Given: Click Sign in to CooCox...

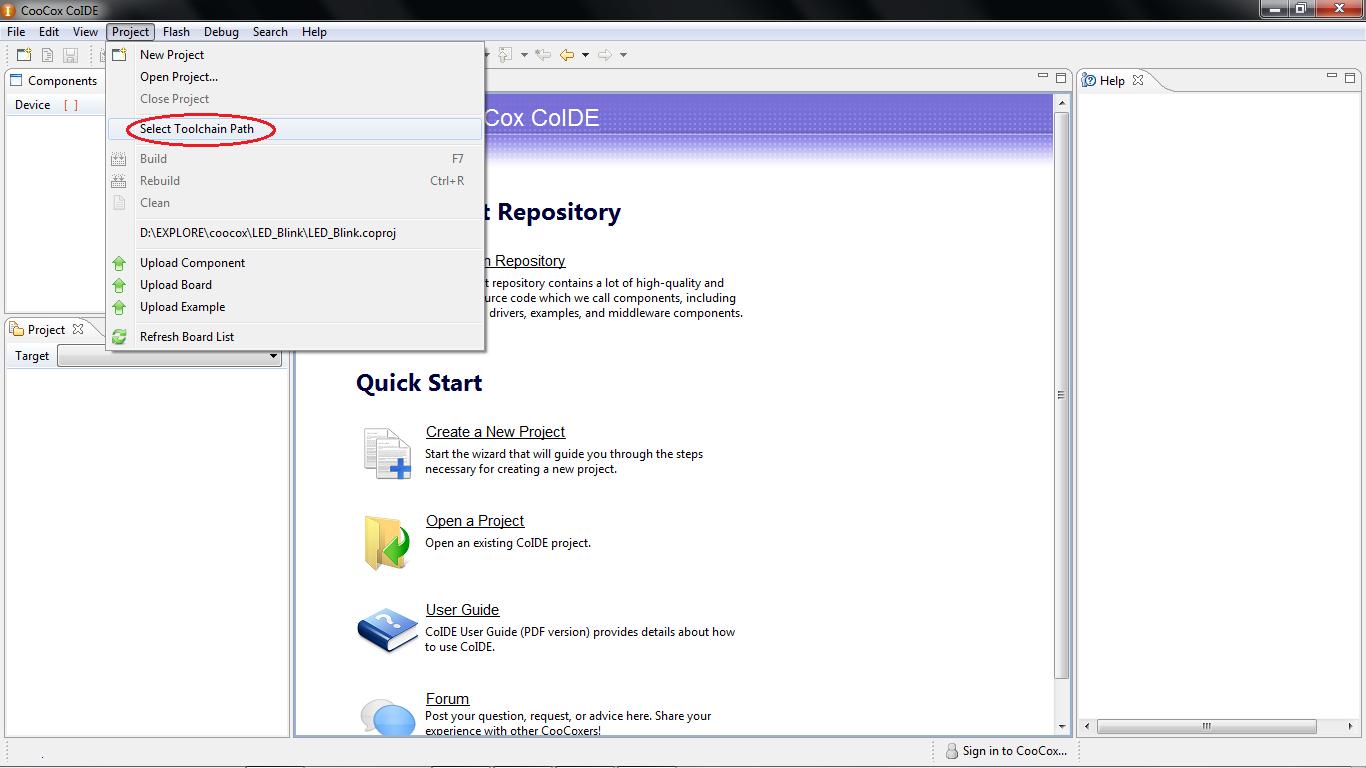Looking at the screenshot, I should pyautogui.click(x=1014, y=751).
